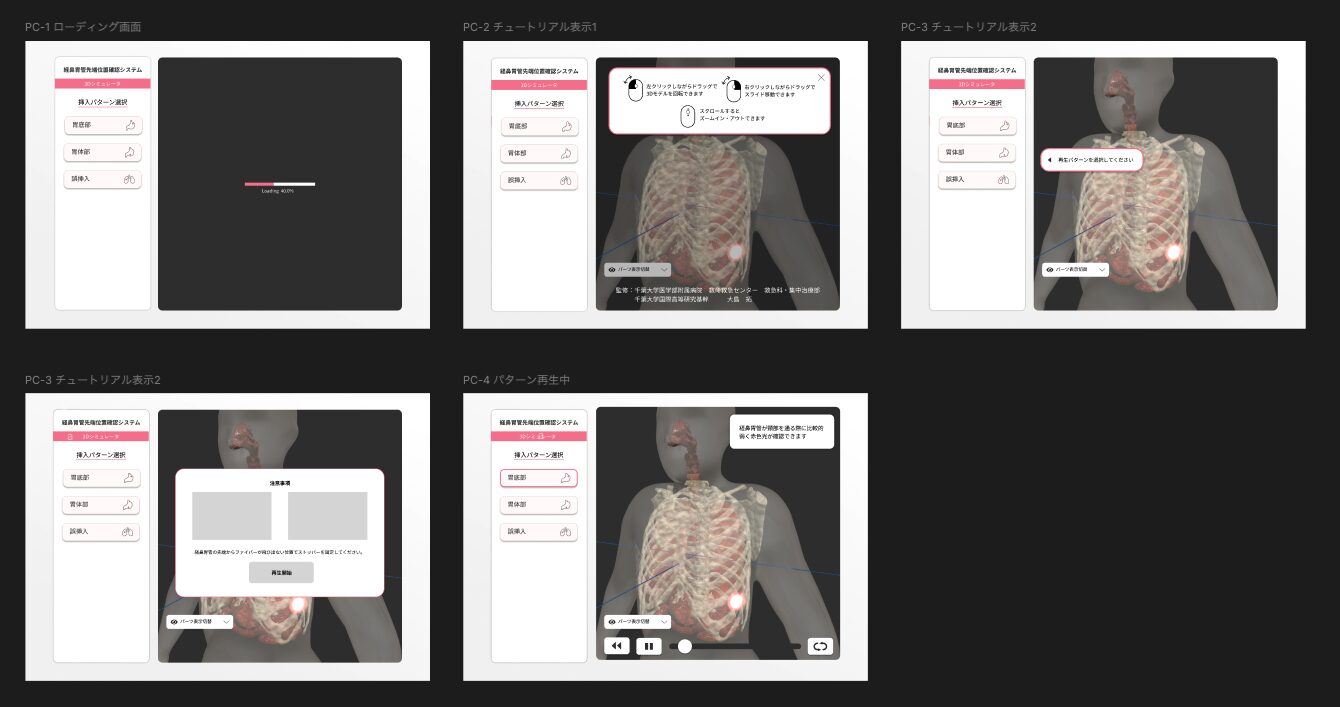Select the PC-4 パターン再生中 frame label
This screenshot has width=1340, height=707.
pos(517,380)
